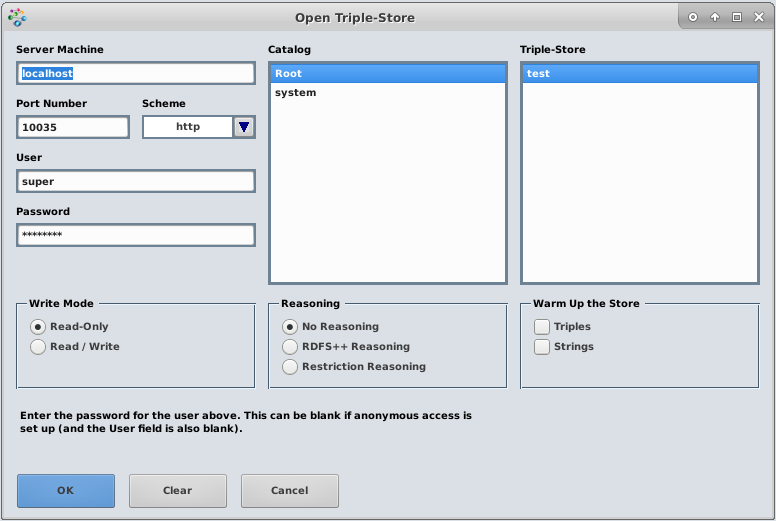
Task: Choose No Reasoning option
Action: (x=291, y=327)
